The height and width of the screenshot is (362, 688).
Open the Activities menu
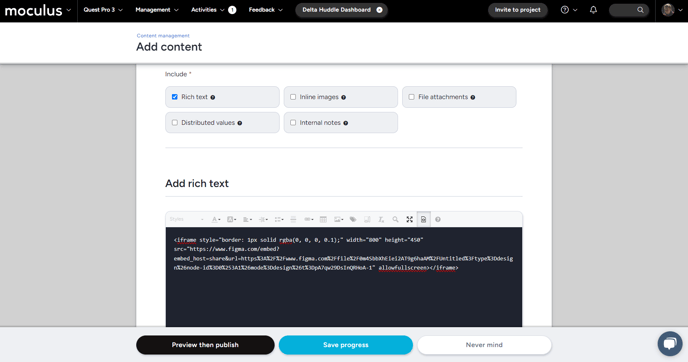[x=208, y=10]
